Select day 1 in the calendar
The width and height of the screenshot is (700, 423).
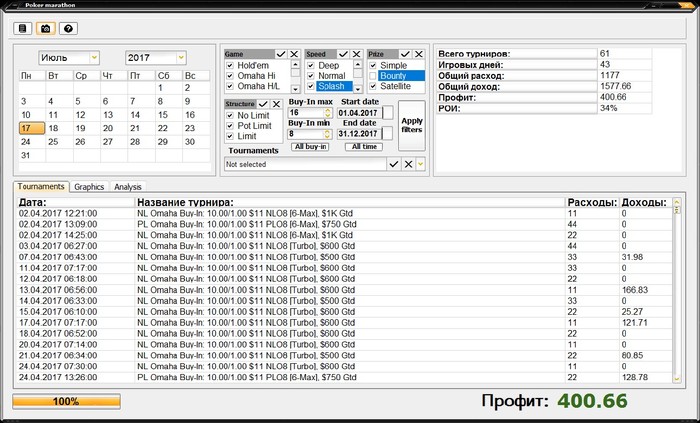[x=169, y=88]
